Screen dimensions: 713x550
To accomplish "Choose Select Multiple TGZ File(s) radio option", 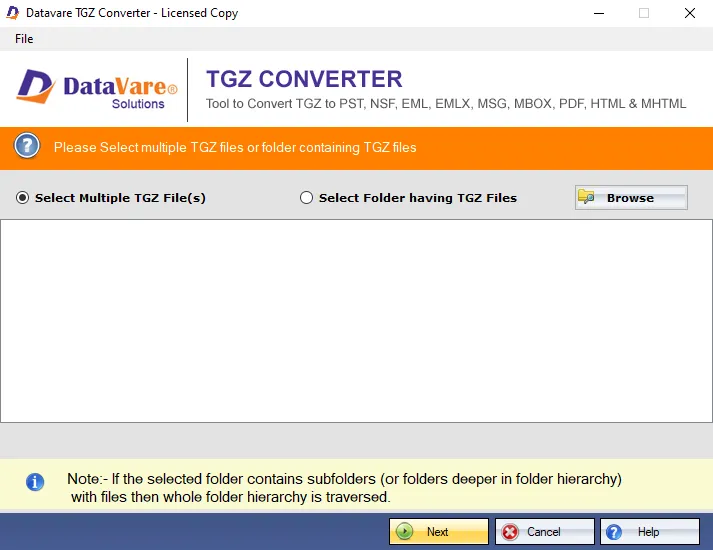I will [x=111, y=198].
